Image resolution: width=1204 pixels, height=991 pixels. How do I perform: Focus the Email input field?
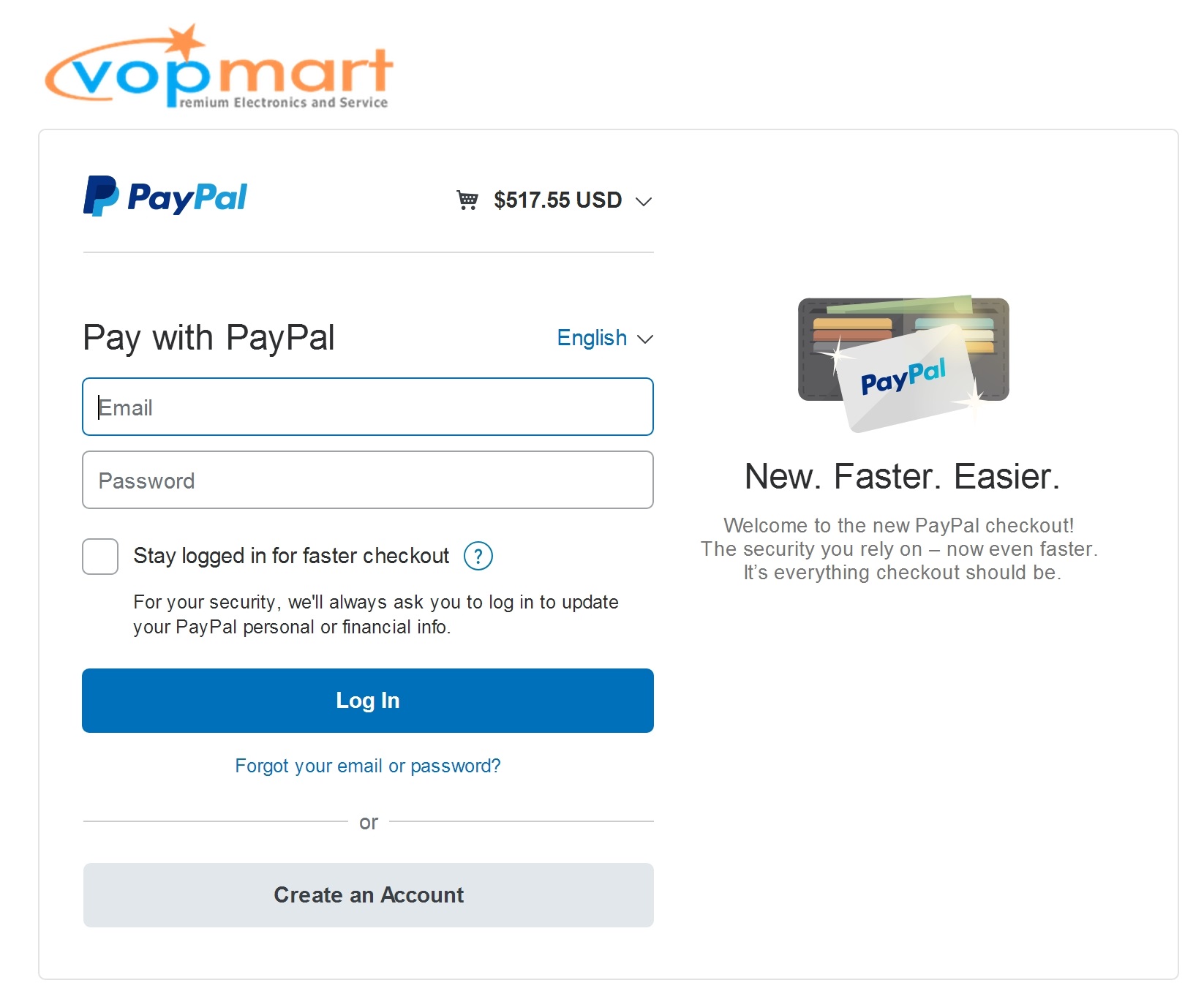click(368, 407)
